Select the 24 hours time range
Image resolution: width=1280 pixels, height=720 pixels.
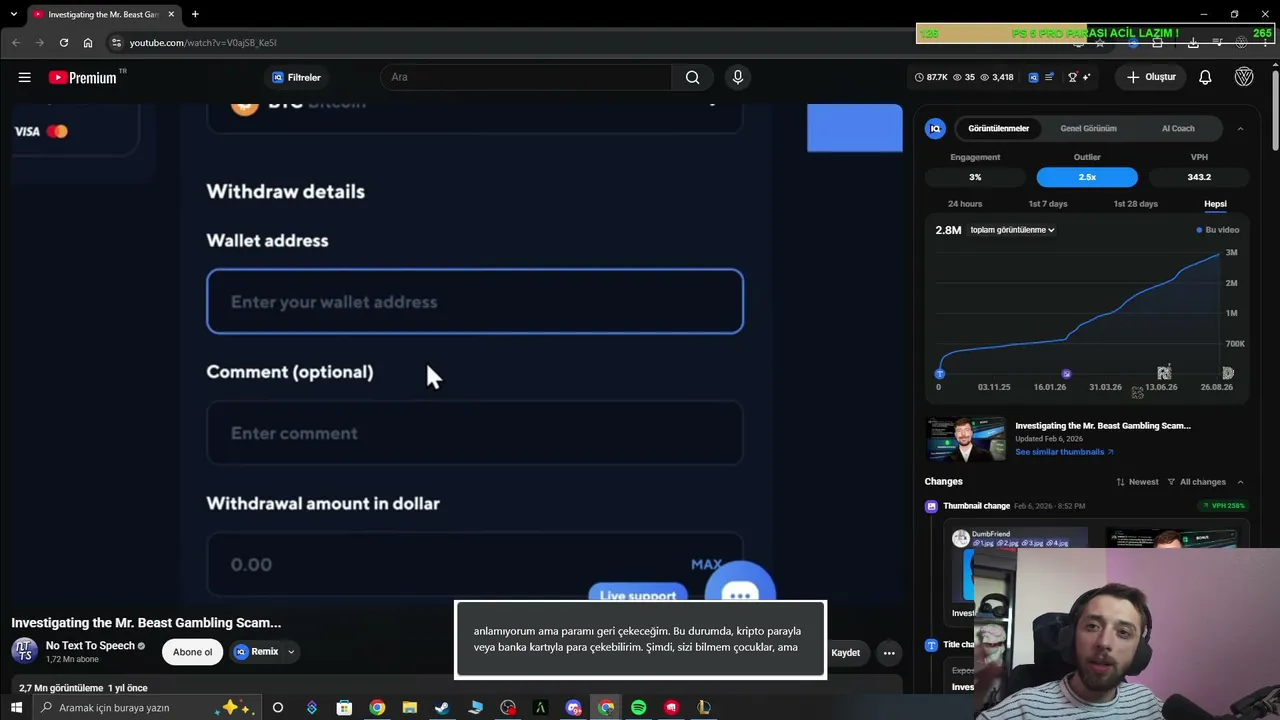(965, 204)
